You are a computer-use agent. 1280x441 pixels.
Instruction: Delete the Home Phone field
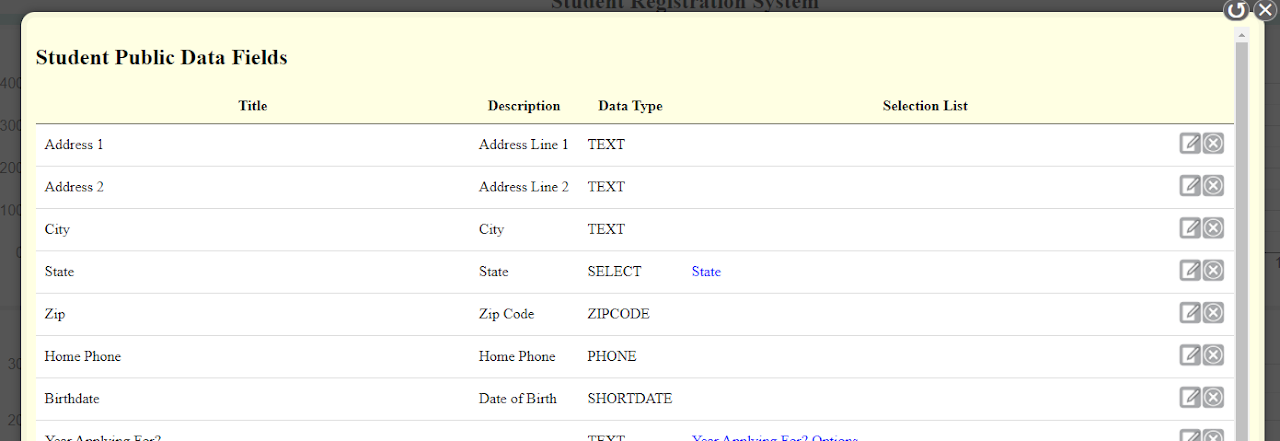click(x=1213, y=355)
